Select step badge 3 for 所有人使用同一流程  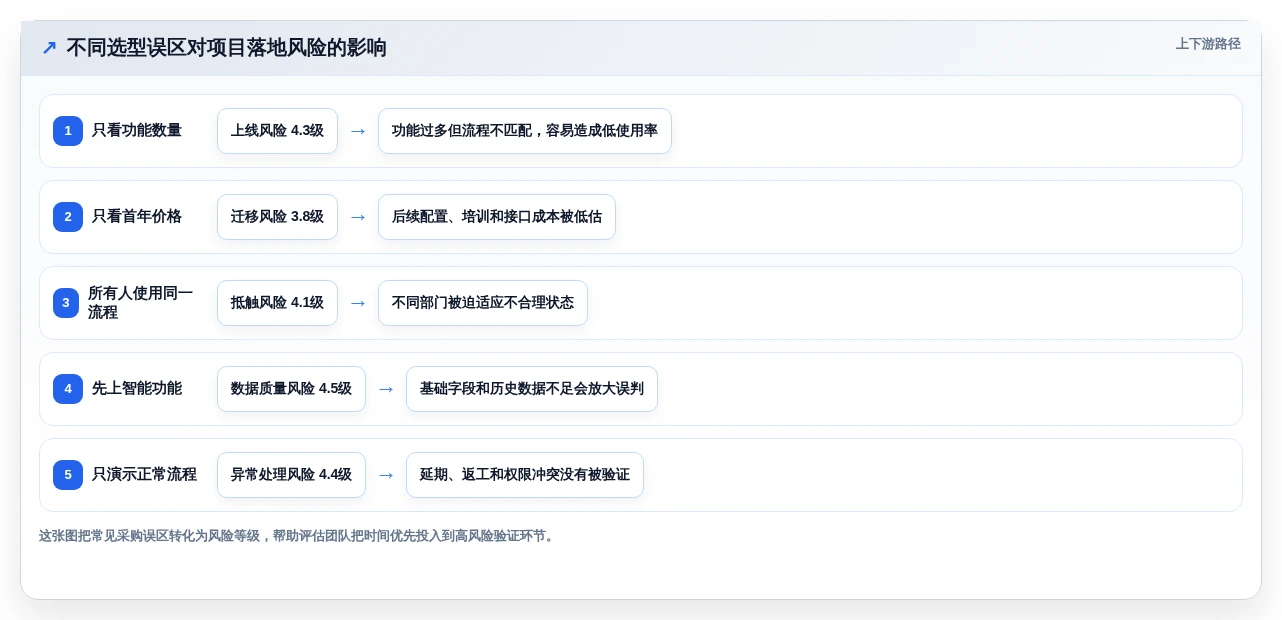(66, 303)
